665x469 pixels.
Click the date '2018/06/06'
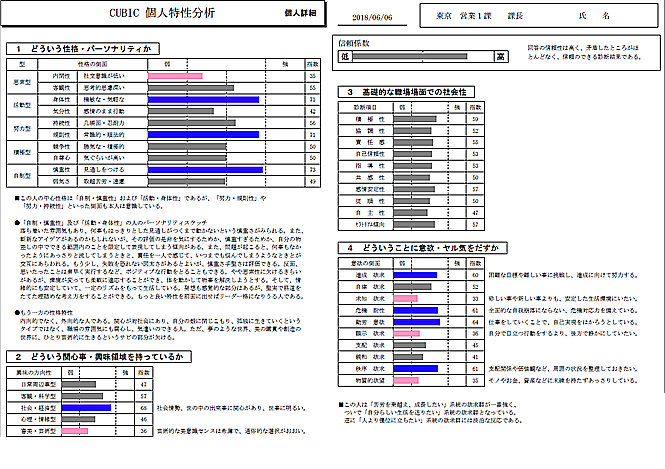(x=372, y=17)
